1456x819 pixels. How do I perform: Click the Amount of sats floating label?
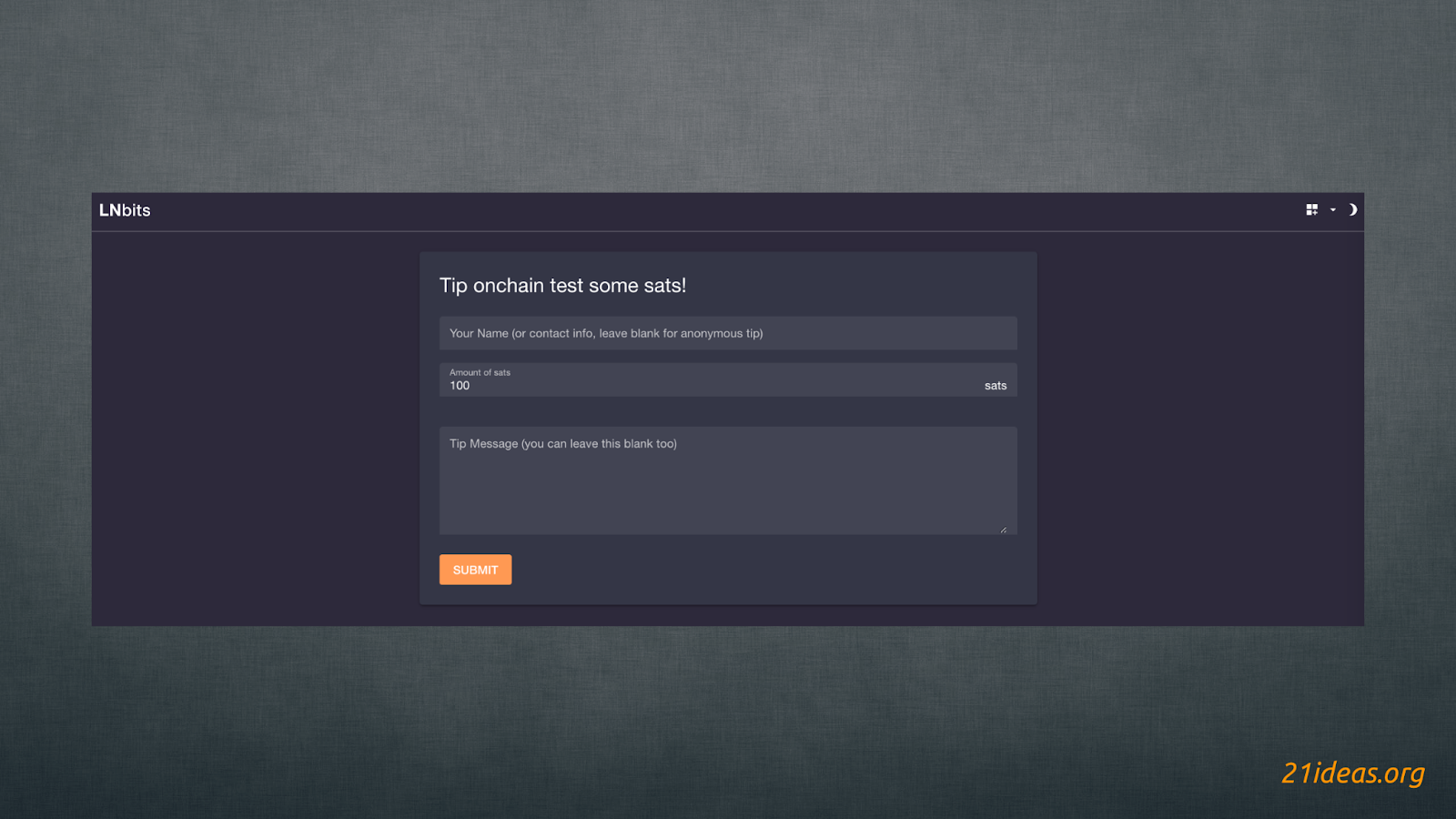(480, 372)
